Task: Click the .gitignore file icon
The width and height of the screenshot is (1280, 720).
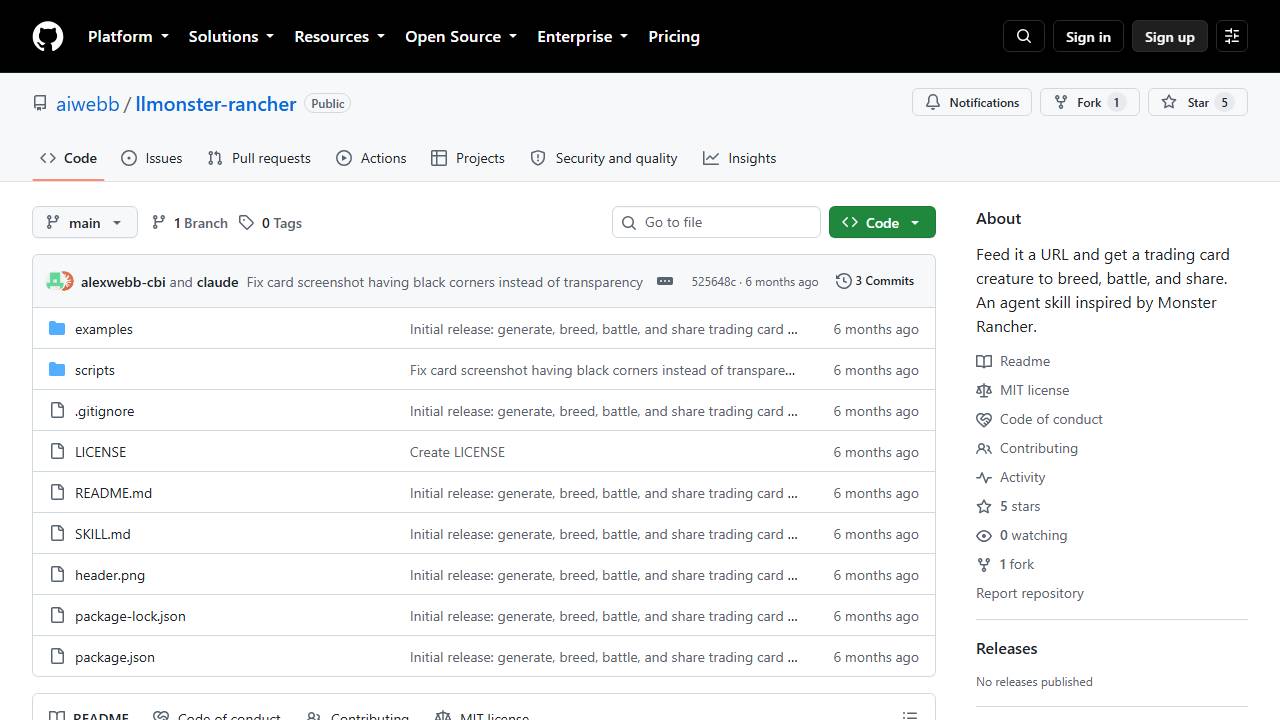Action: 57,411
